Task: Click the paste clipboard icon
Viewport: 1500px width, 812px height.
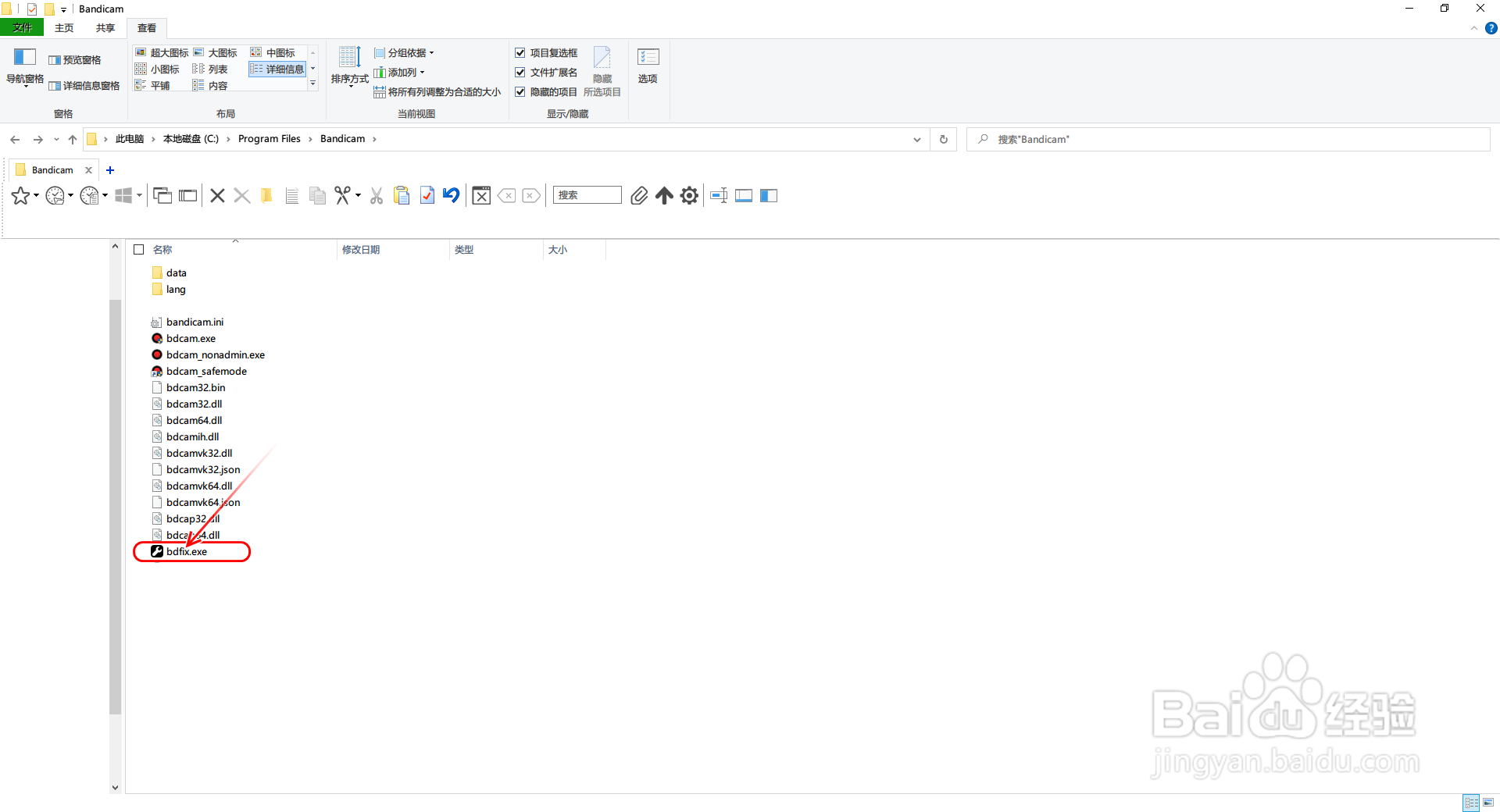Action: pyautogui.click(x=402, y=196)
